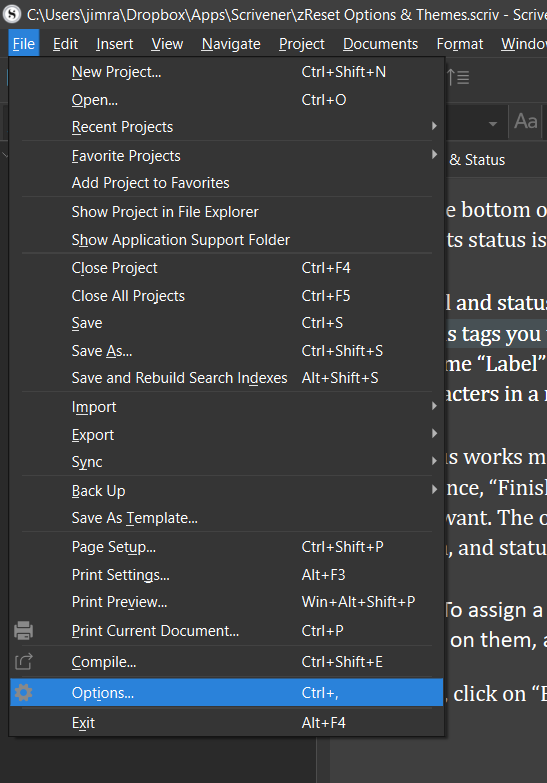The image size is (547, 783).
Task: Open the Format menu
Action: coord(460,44)
